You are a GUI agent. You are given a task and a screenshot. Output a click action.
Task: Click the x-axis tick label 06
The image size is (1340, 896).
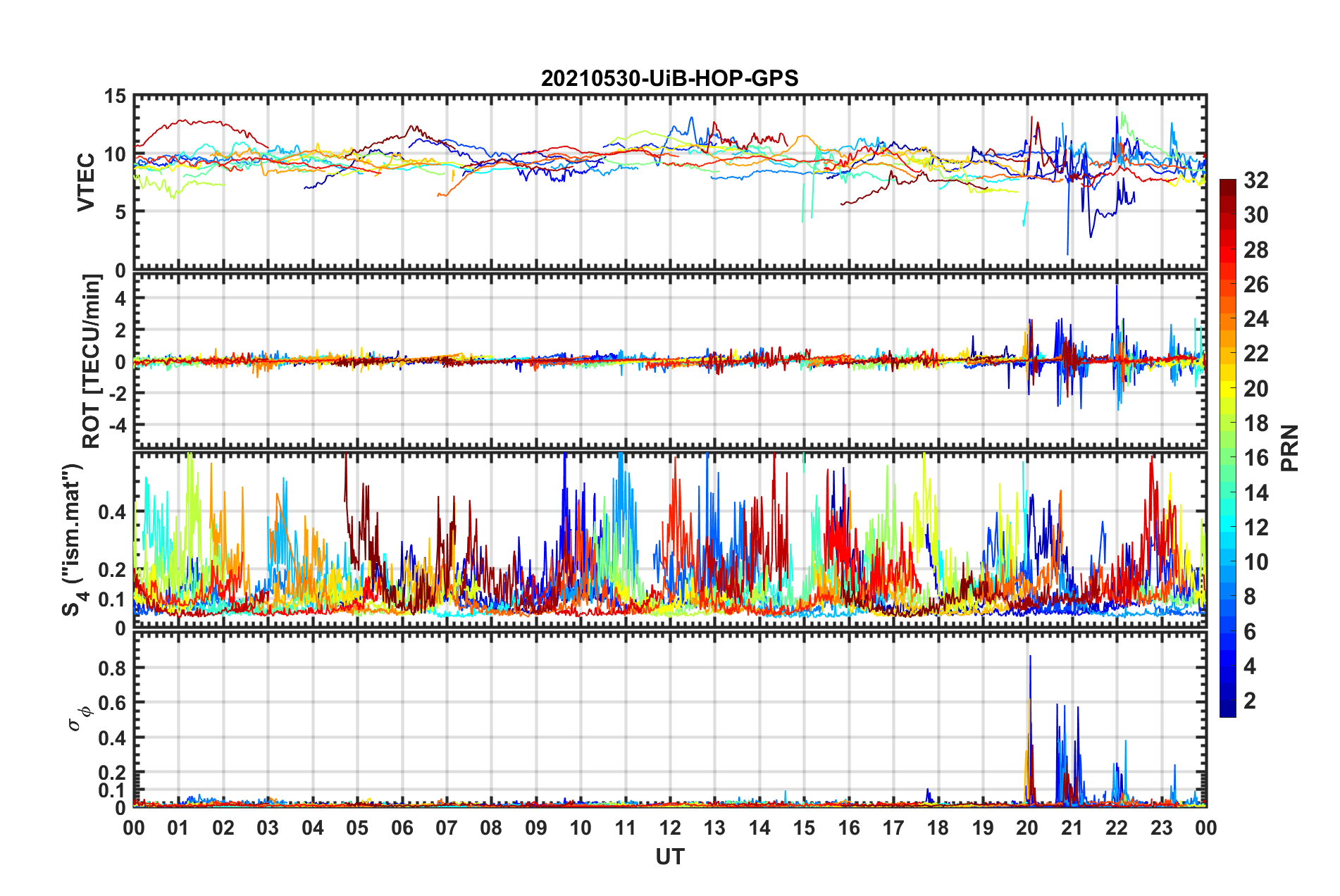[402, 828]
